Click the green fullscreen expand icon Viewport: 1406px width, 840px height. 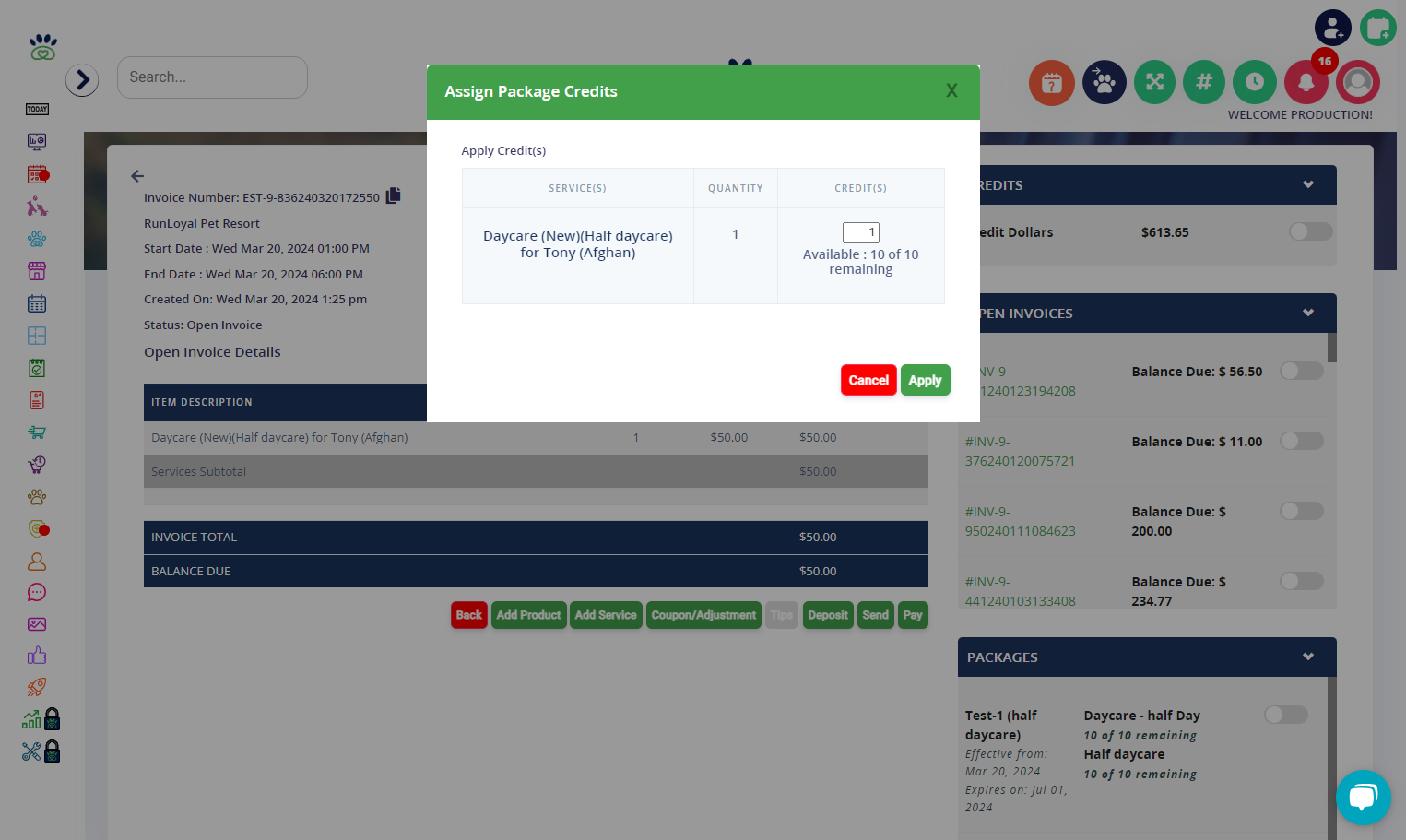pyautogui.click(x=1154, y=82)
